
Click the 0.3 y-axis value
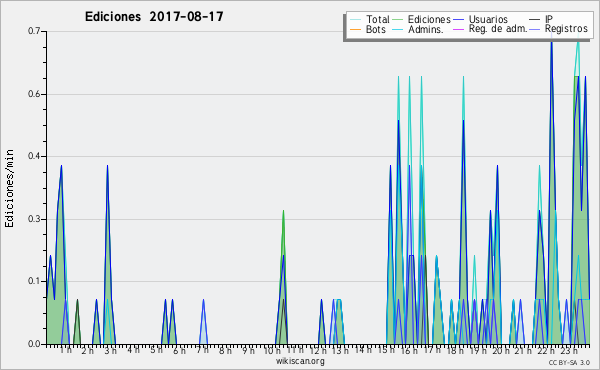pos(34,219)
